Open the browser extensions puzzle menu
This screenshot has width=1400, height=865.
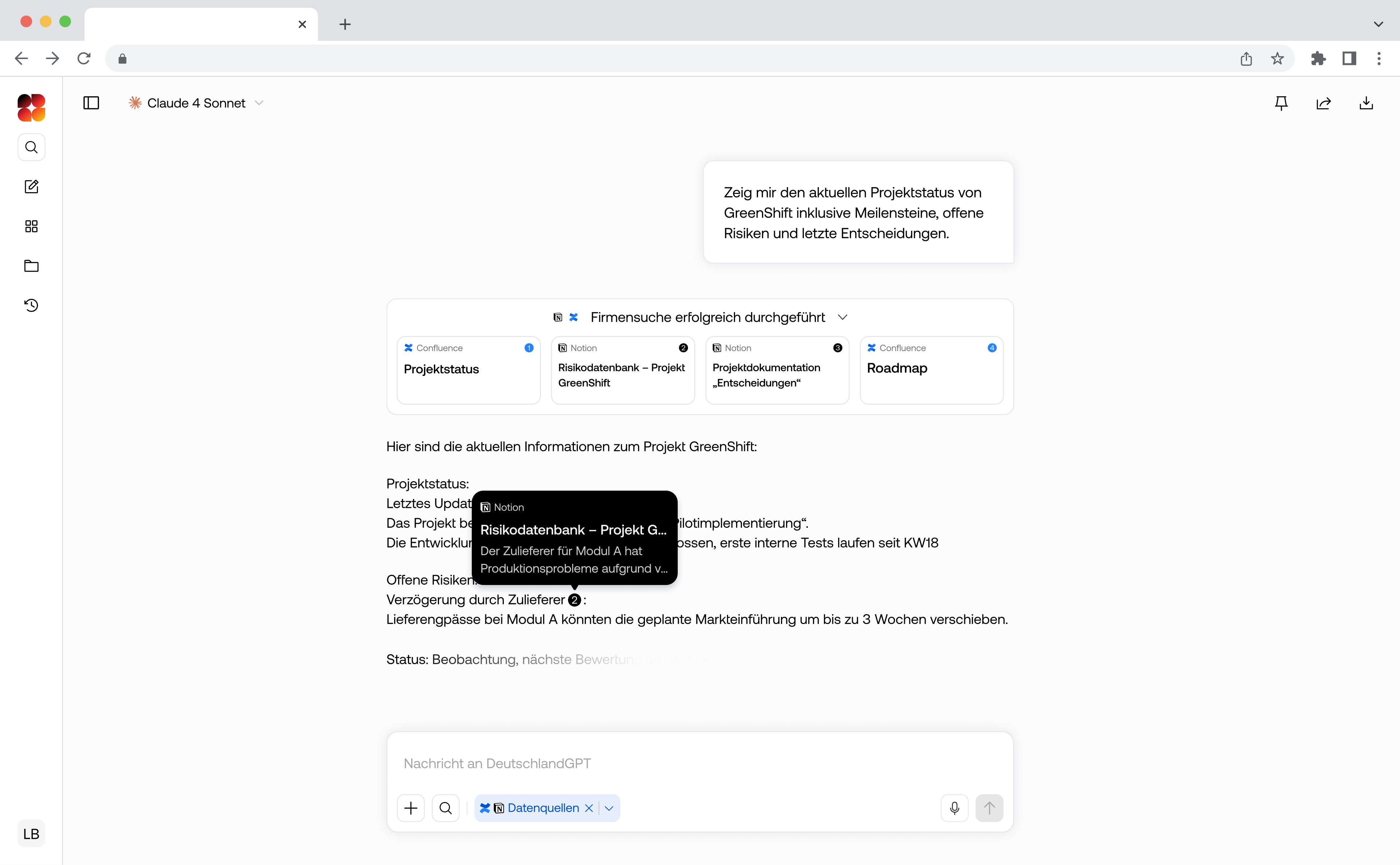click(x=1318, y=58)
